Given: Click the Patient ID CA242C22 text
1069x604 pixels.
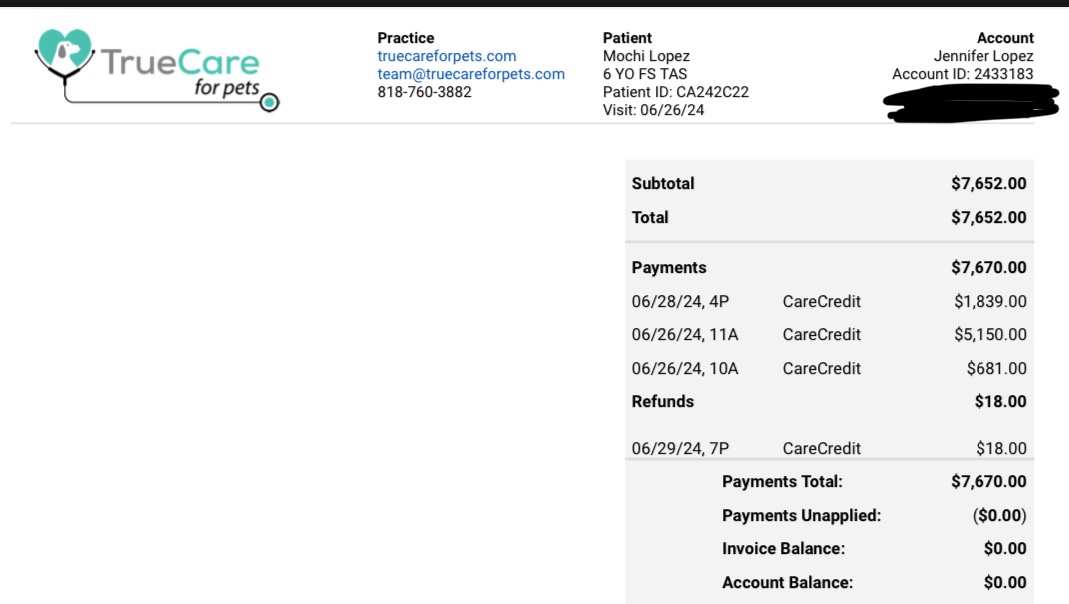Looking at the screenshot, I should (x=675, y=92).
